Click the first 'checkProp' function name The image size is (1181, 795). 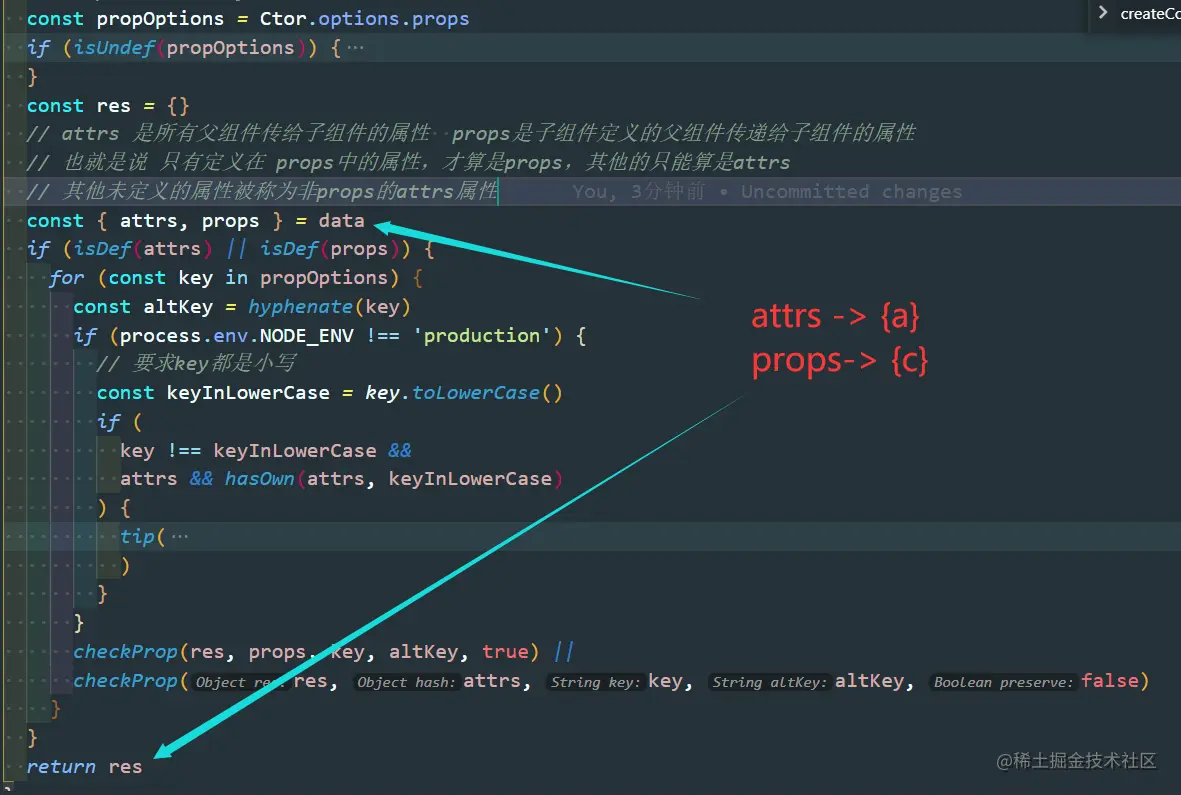[125, 652]
